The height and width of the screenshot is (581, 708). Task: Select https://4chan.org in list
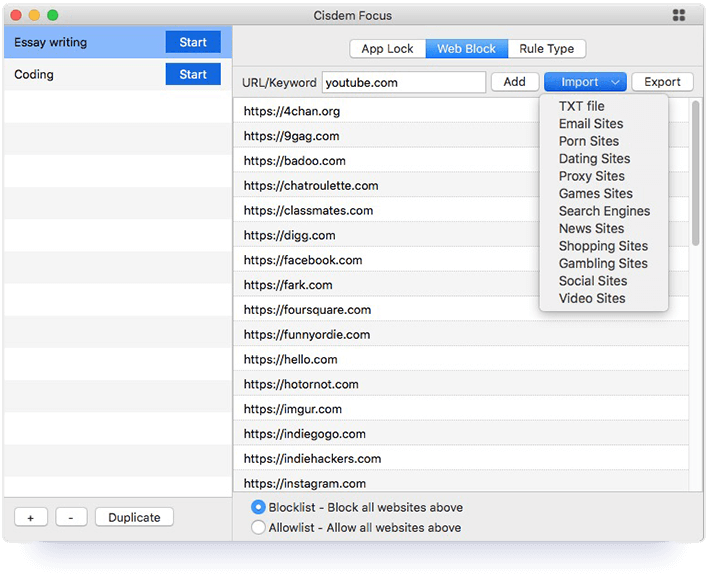pos(461,111)
